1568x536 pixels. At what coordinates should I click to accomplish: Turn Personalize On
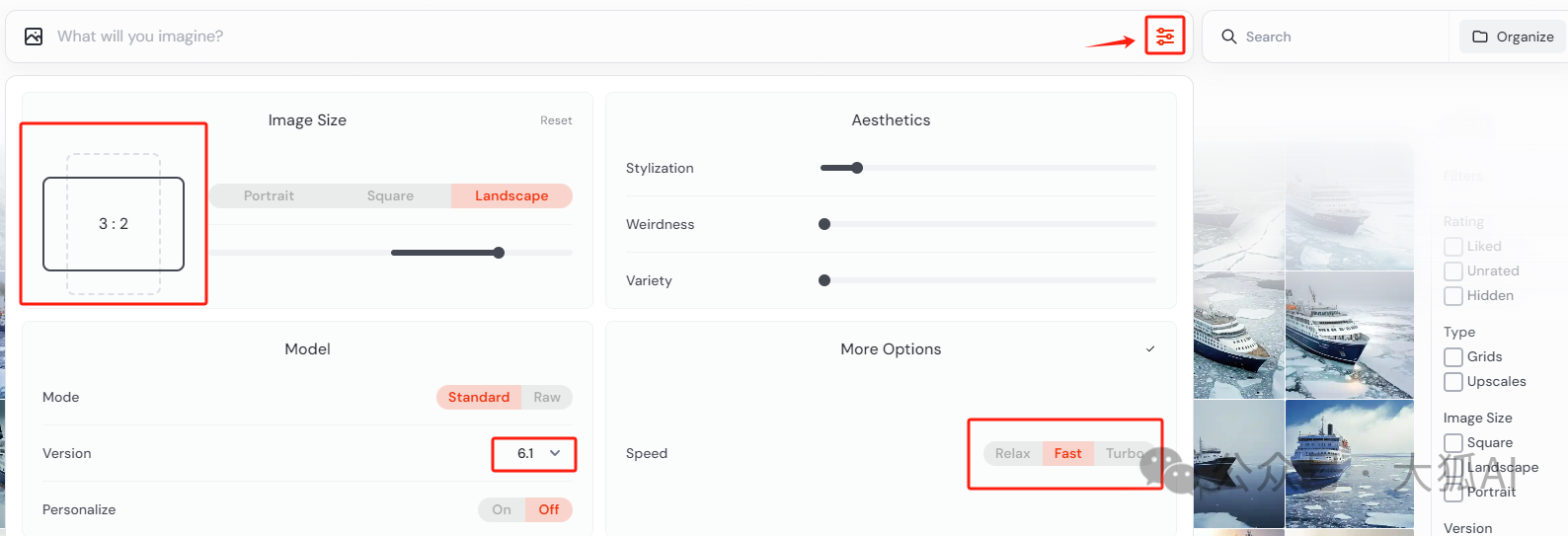[x=502, y=509]
